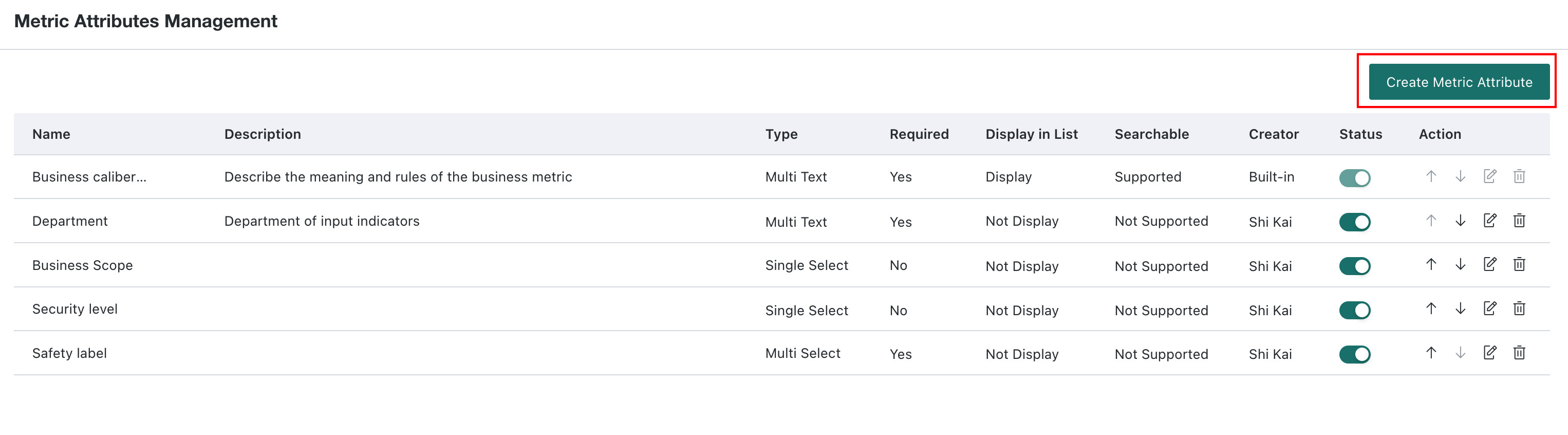The height and width of the screenshot is (435, 1568).
Task: Toggle Business Scope status off
Action: pyautogui.click(x=1354, y=266)
